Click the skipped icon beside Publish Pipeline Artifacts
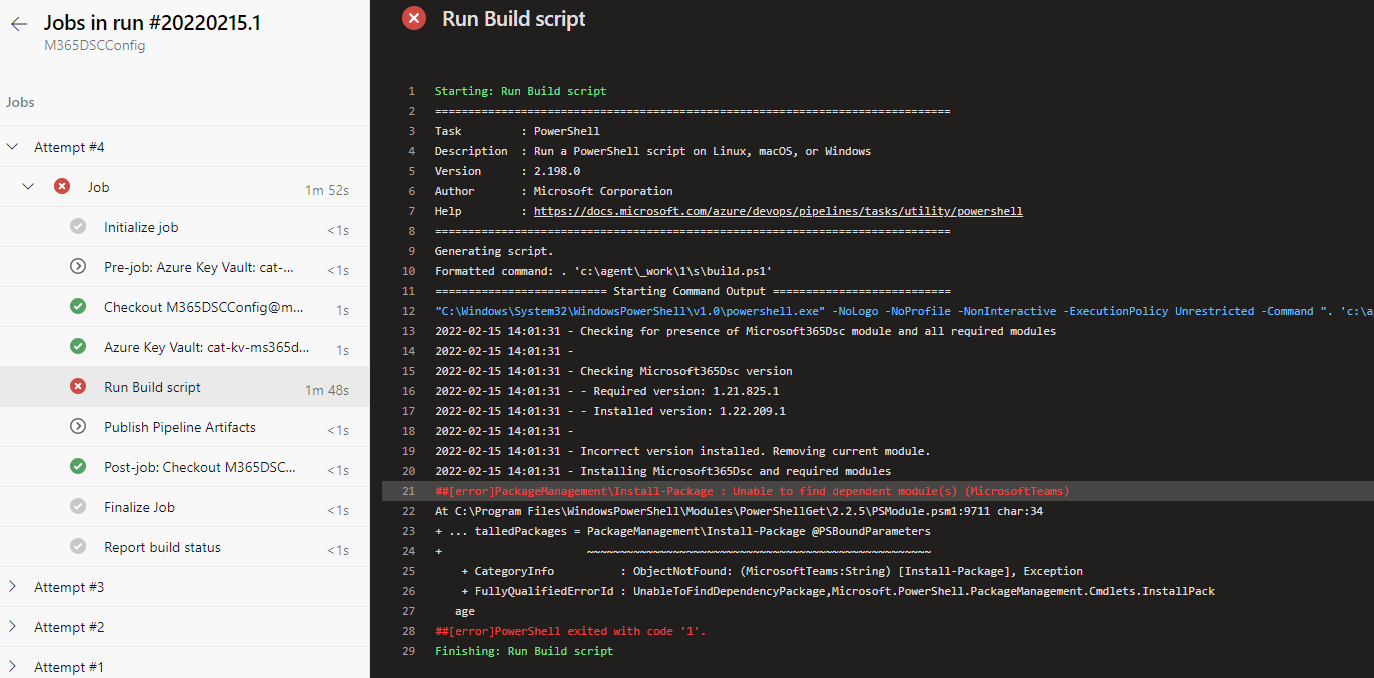1374x678 pixels. 77,426
